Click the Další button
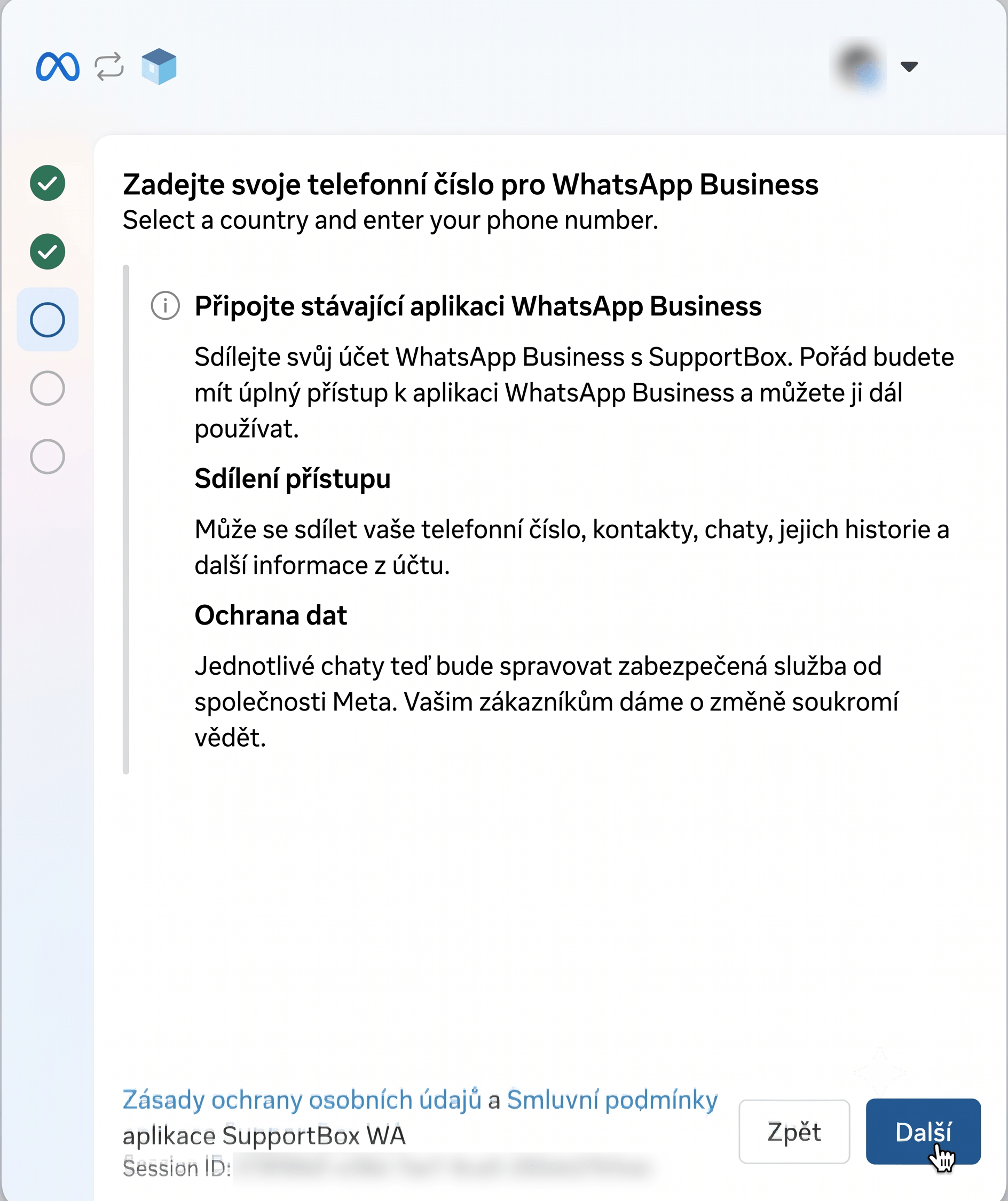 tap(923, 1132)
